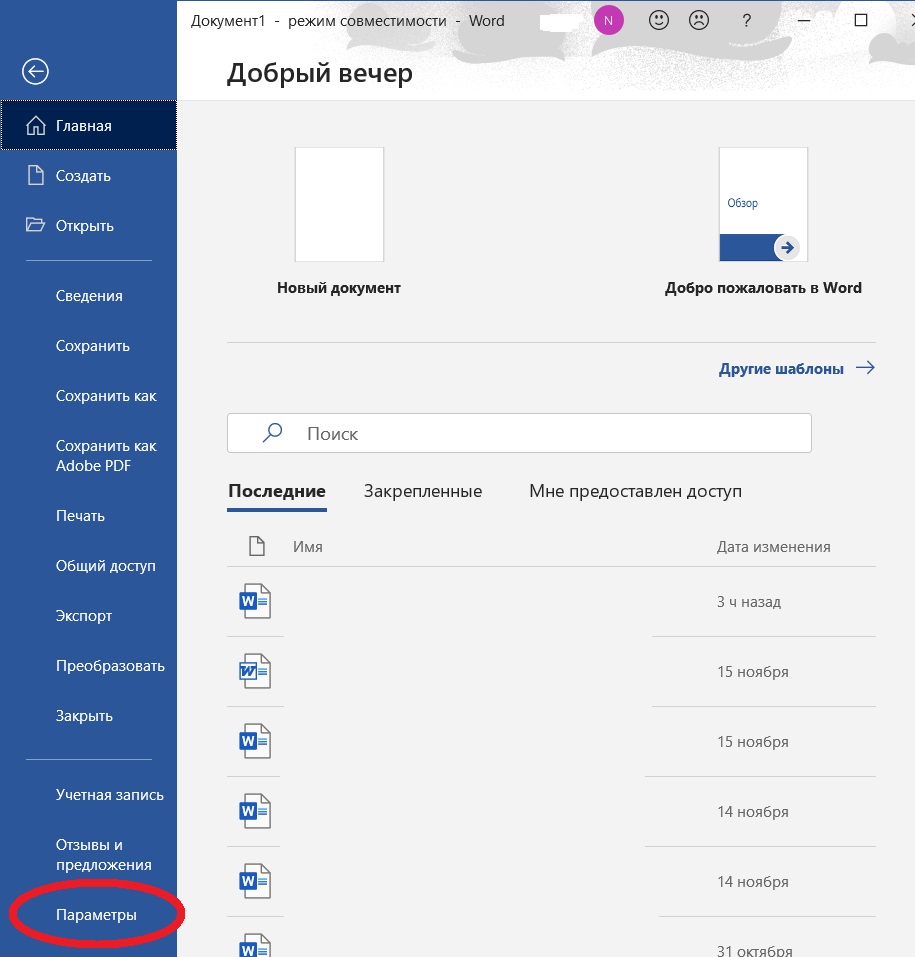This screenshot has height=957, width=915.
Task: Select Закрыть to close the document
Action: (x=84, y=716)
